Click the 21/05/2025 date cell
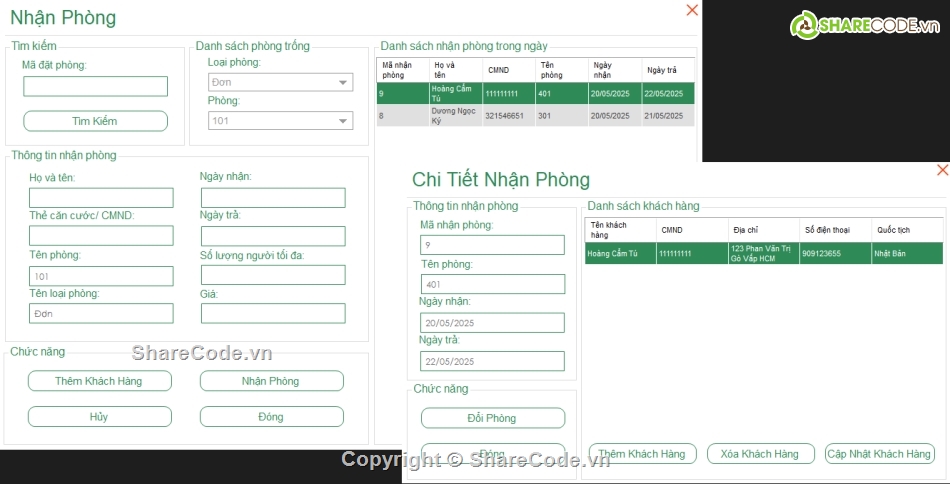The width and height of the screenshot is (950, 484). tap(668, 115)
